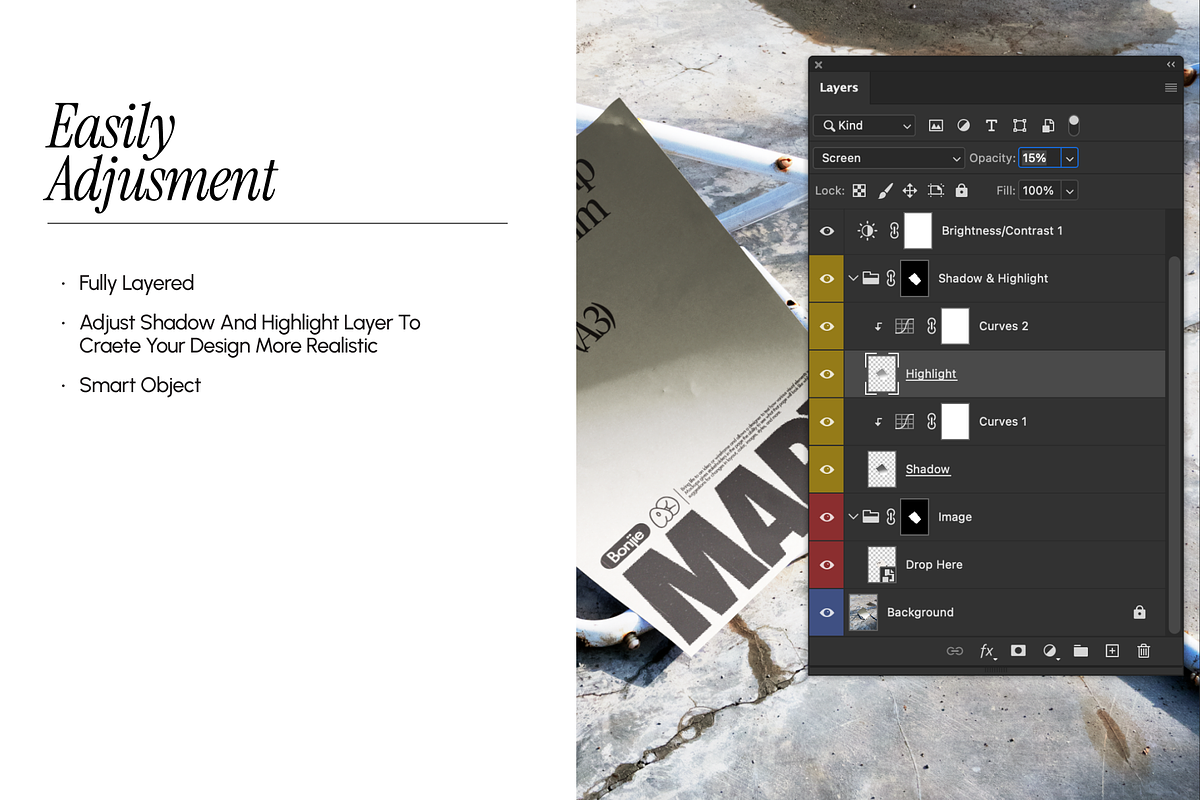1200x800 pixels.
Task: Filter layers by adjustment layer icon
Action: [963, 126]
